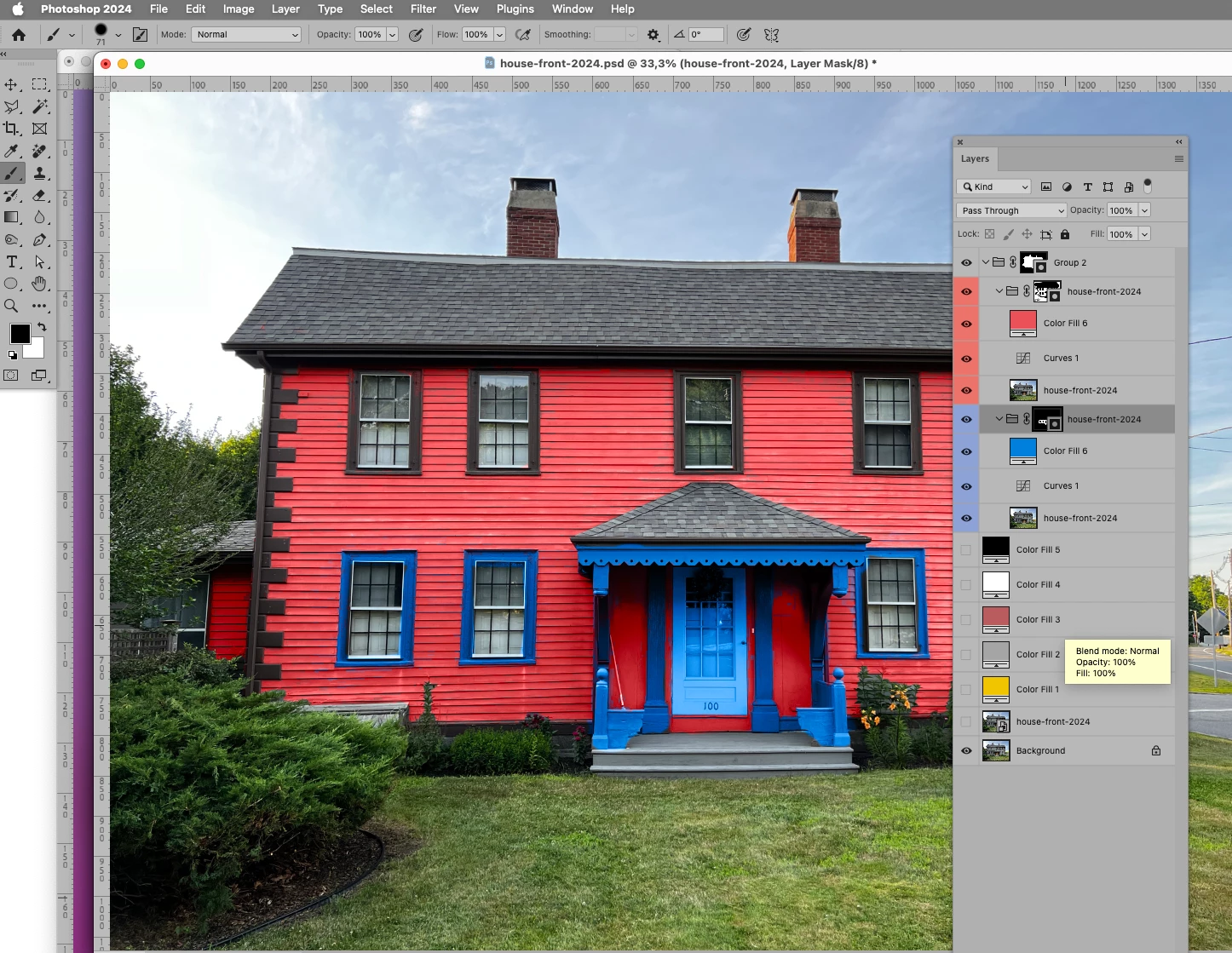Collapse the selected house-front-2024 group
Screen dimensions: 1232x953
[999, 419]
